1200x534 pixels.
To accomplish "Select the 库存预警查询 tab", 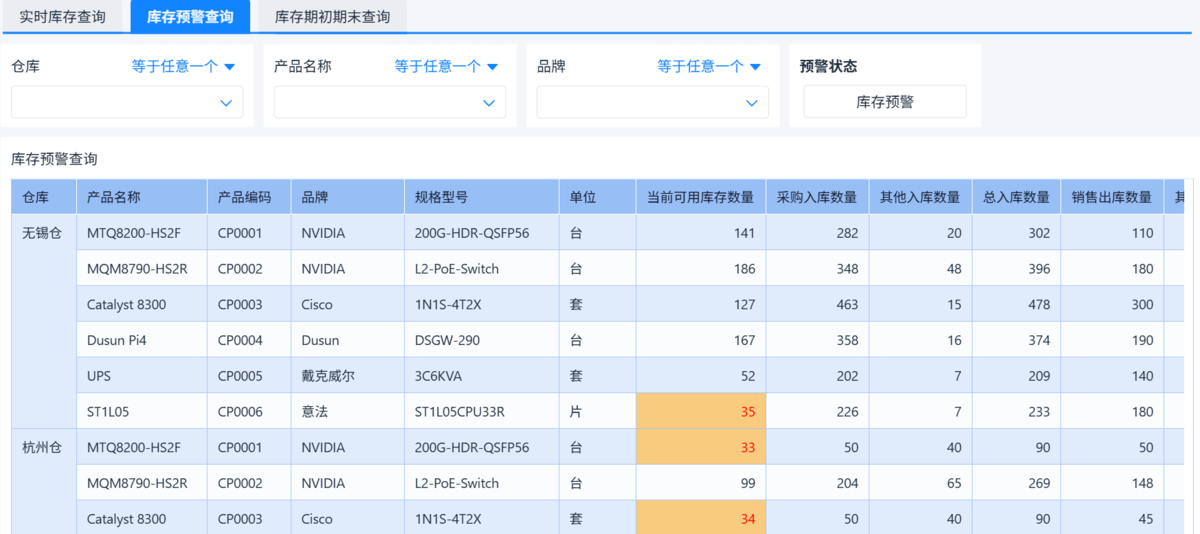I will click(x=190, y=17).
